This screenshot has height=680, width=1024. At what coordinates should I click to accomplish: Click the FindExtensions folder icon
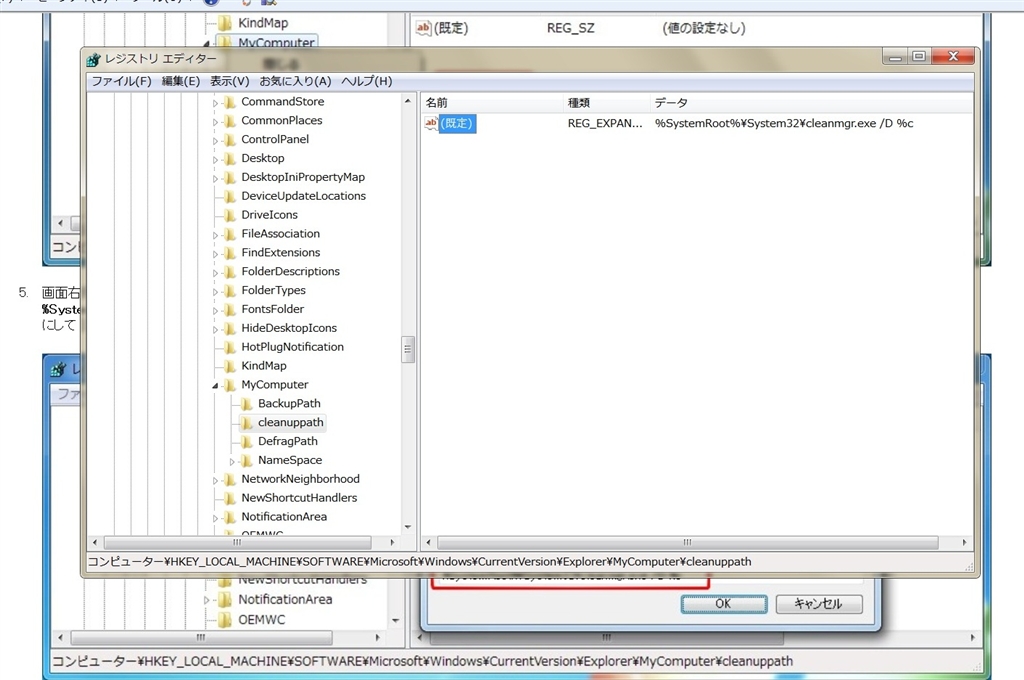[x=229, y=253]
